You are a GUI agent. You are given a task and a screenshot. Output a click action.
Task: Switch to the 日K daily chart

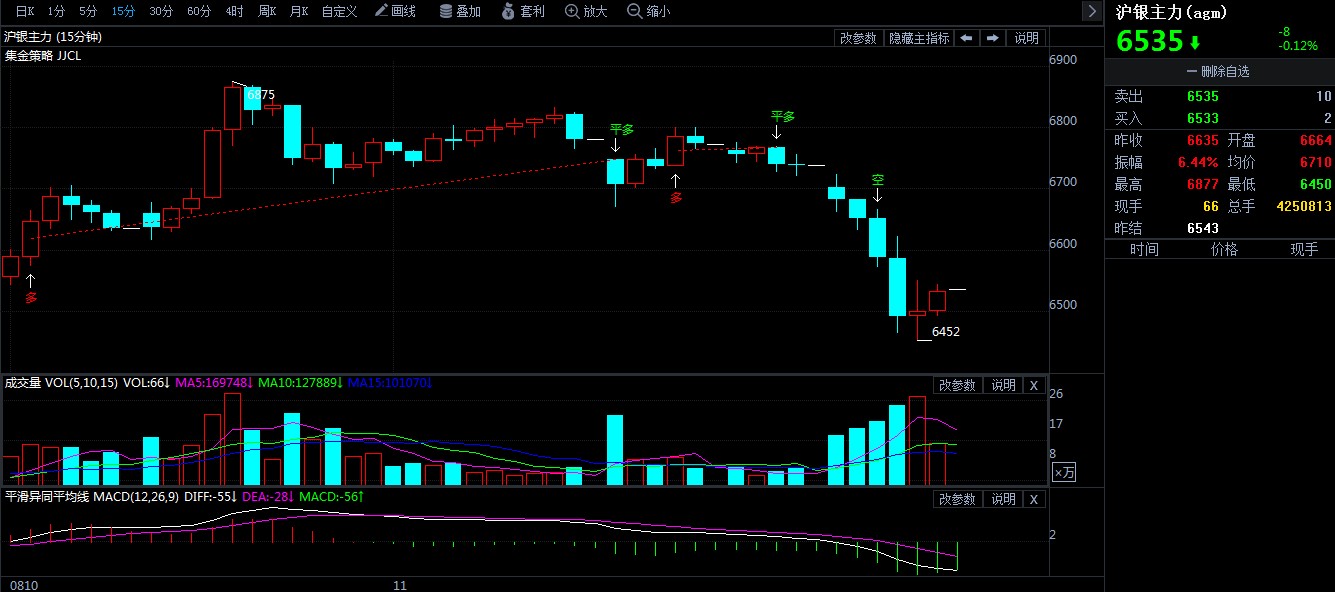click(x=22, y=11)
